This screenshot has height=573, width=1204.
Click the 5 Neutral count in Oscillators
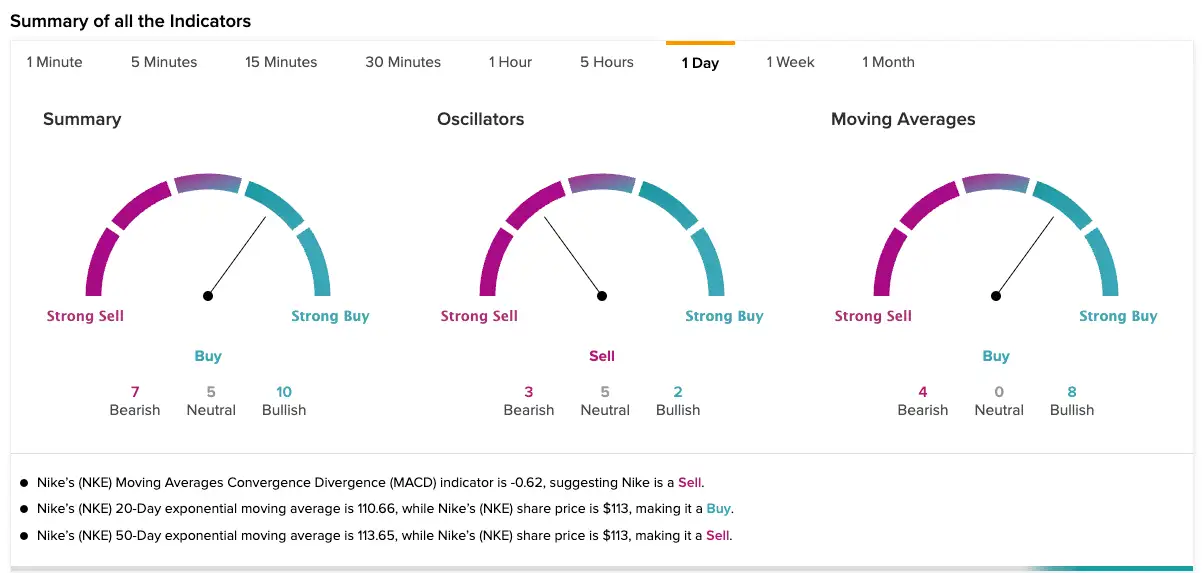(605, 401)
